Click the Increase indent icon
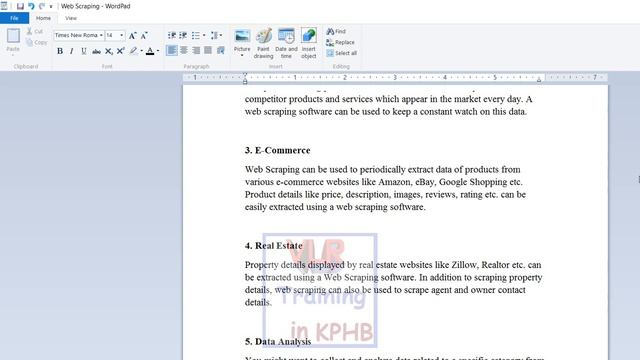The height and width of the screenshot is (360, 640). click(183, 36)
